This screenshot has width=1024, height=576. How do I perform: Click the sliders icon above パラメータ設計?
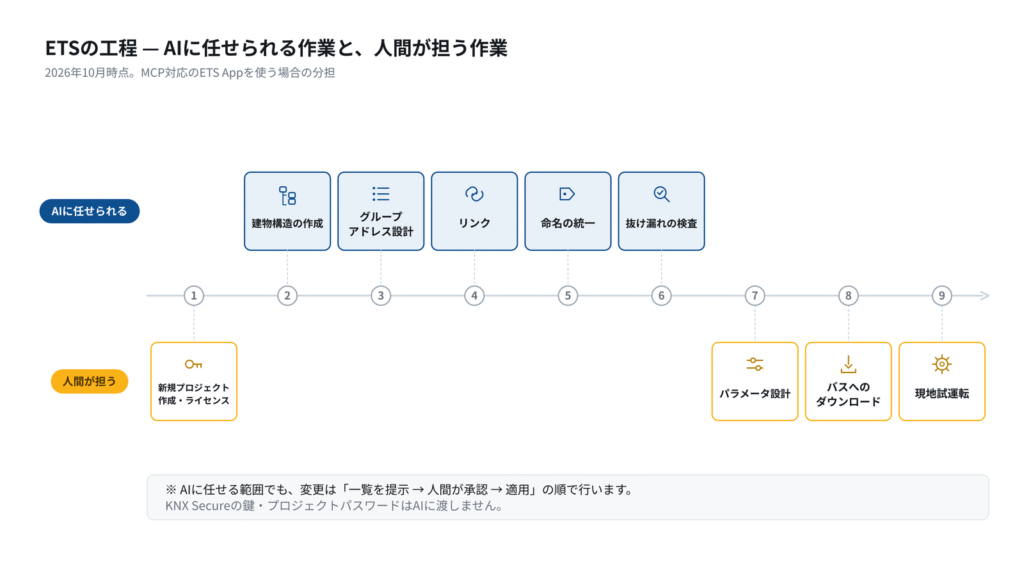pyautogui.click(x=755, y=364)
